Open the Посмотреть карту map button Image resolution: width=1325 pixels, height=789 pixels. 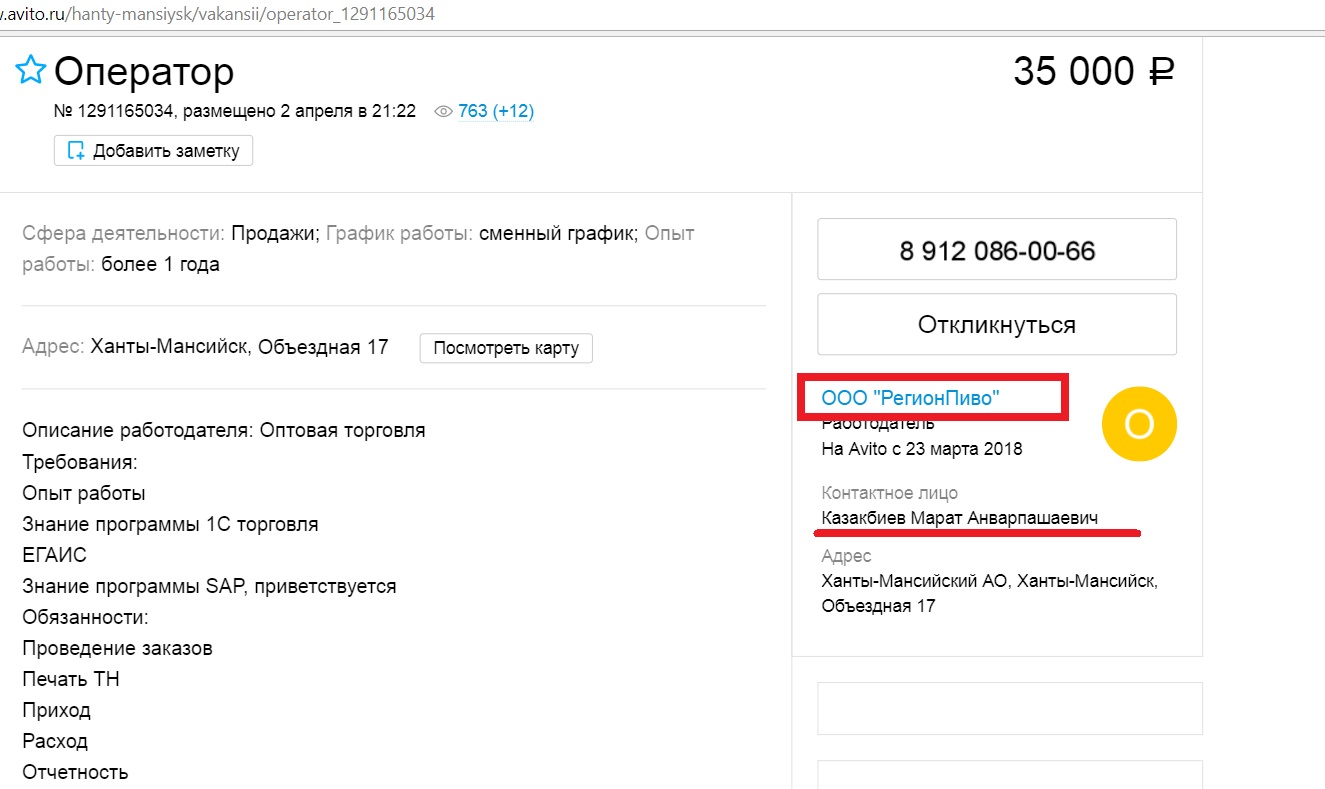click(506, 348)
